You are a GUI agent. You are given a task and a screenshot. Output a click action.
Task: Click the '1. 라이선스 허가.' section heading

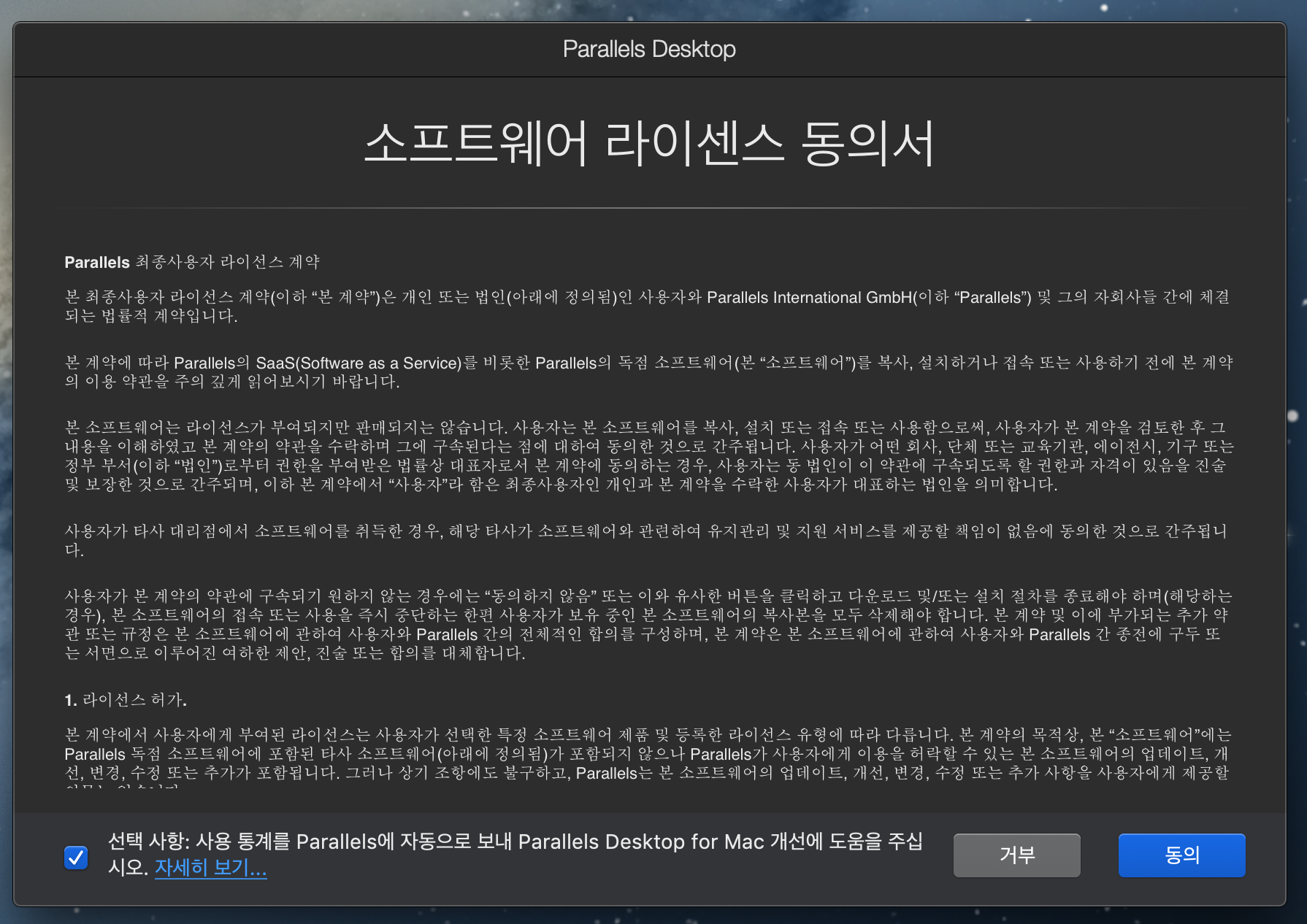coord(126,700)
